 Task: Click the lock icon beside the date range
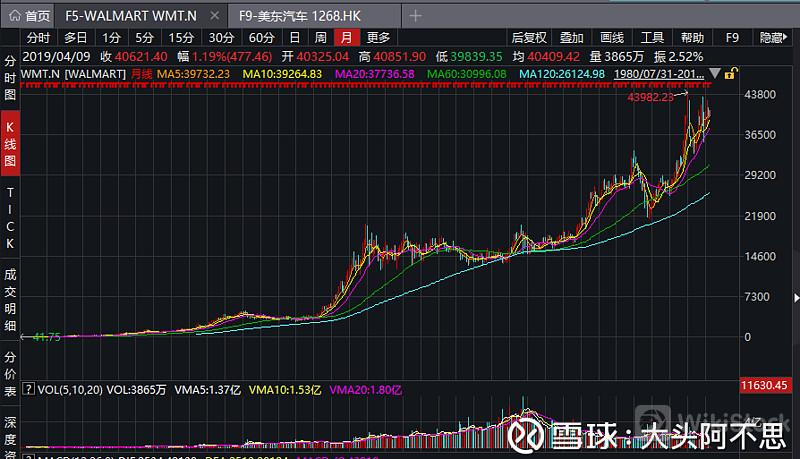tap(731, 74)
